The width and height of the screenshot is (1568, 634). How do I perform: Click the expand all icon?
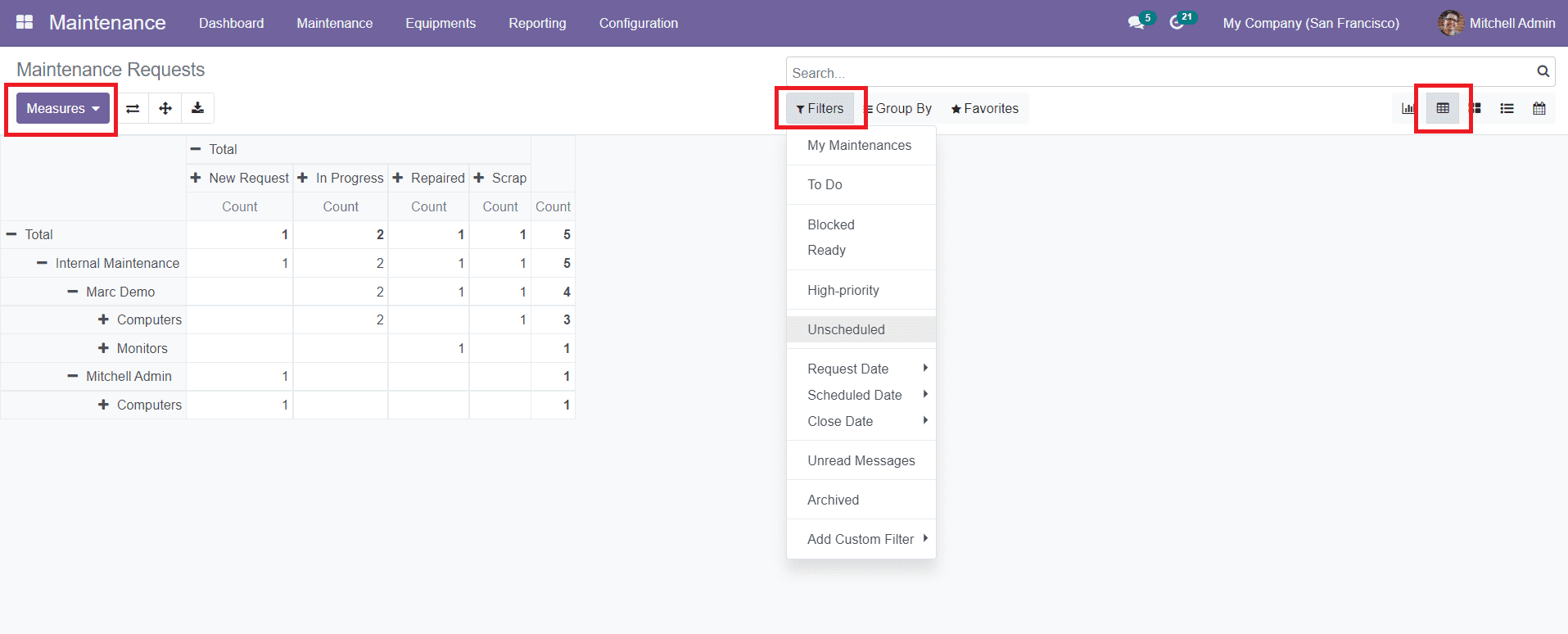coord(165,108)
